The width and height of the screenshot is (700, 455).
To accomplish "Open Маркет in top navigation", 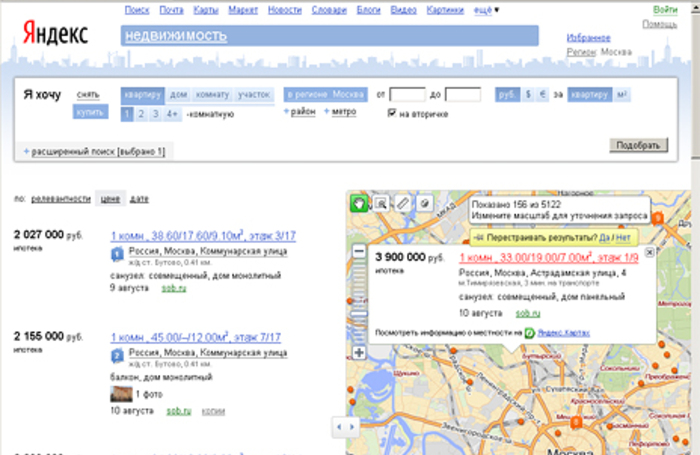I will pyautogui.click(x=243, y=10).
